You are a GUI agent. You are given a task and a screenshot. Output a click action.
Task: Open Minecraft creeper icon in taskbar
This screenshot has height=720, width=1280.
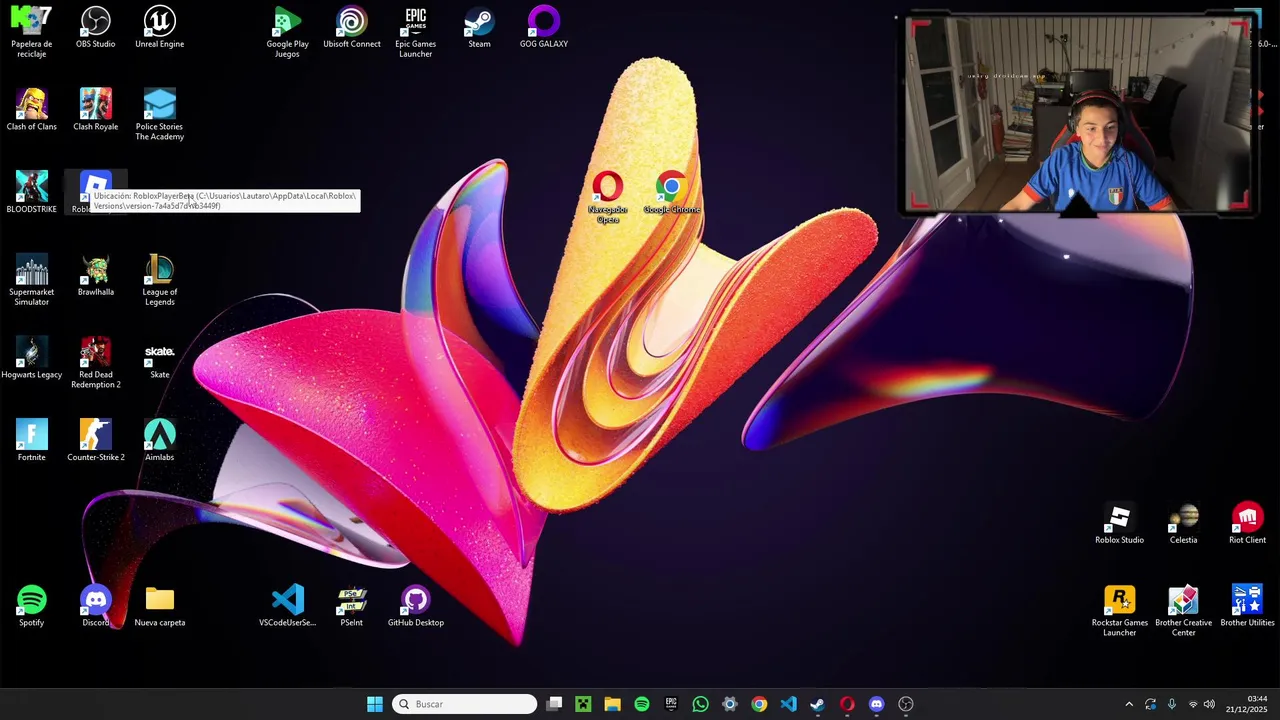584,704
